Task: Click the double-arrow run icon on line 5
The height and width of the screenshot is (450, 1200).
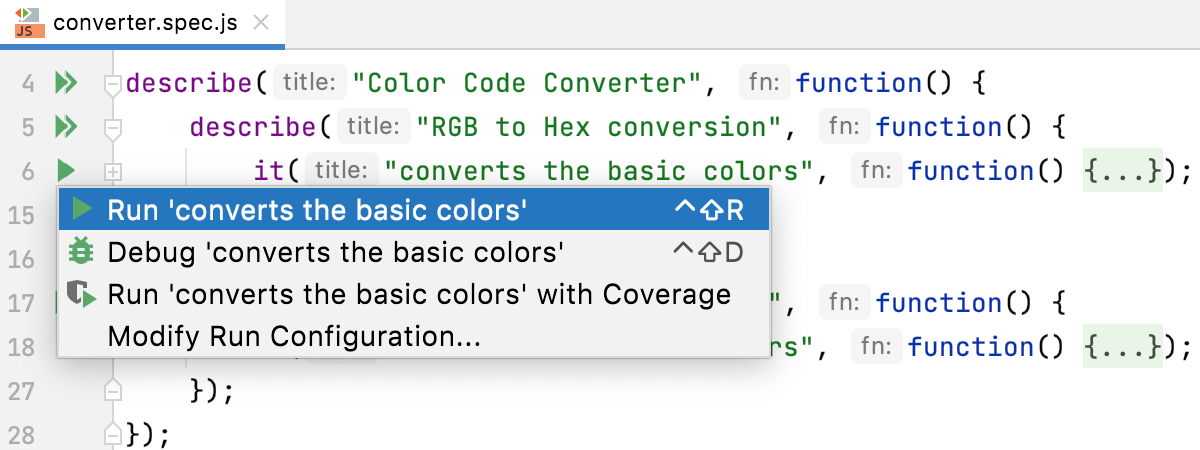Action: coord(67,127)
